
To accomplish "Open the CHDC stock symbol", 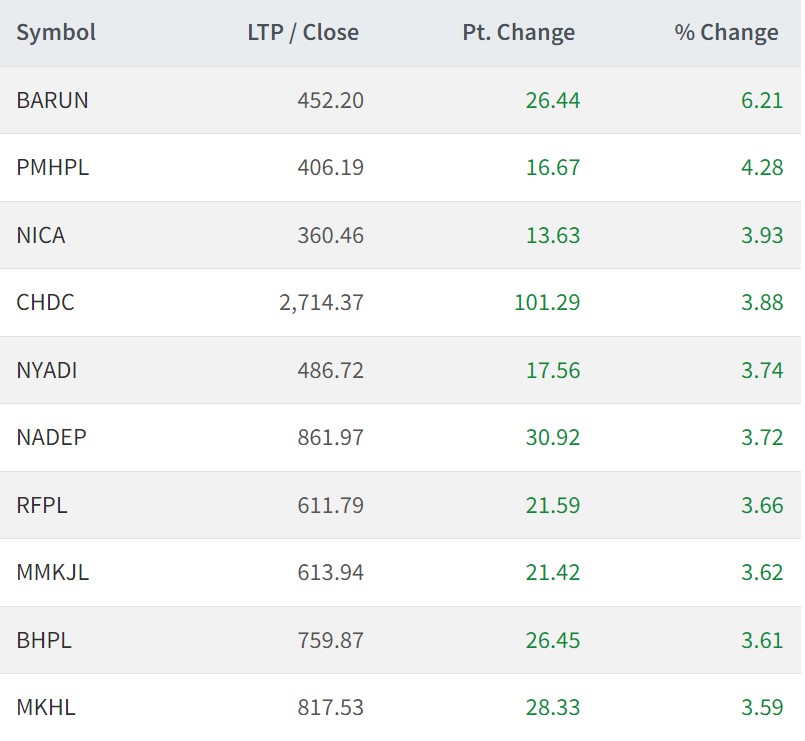I will 45,302.
